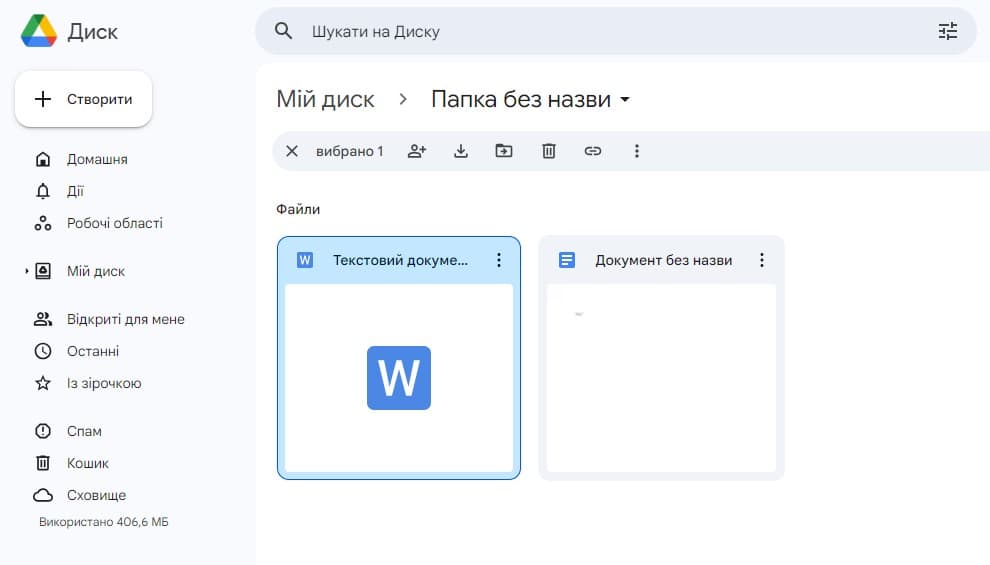
Task: Click the share (add person) icon
Action: pyautogui.click(x=417, y=151)
